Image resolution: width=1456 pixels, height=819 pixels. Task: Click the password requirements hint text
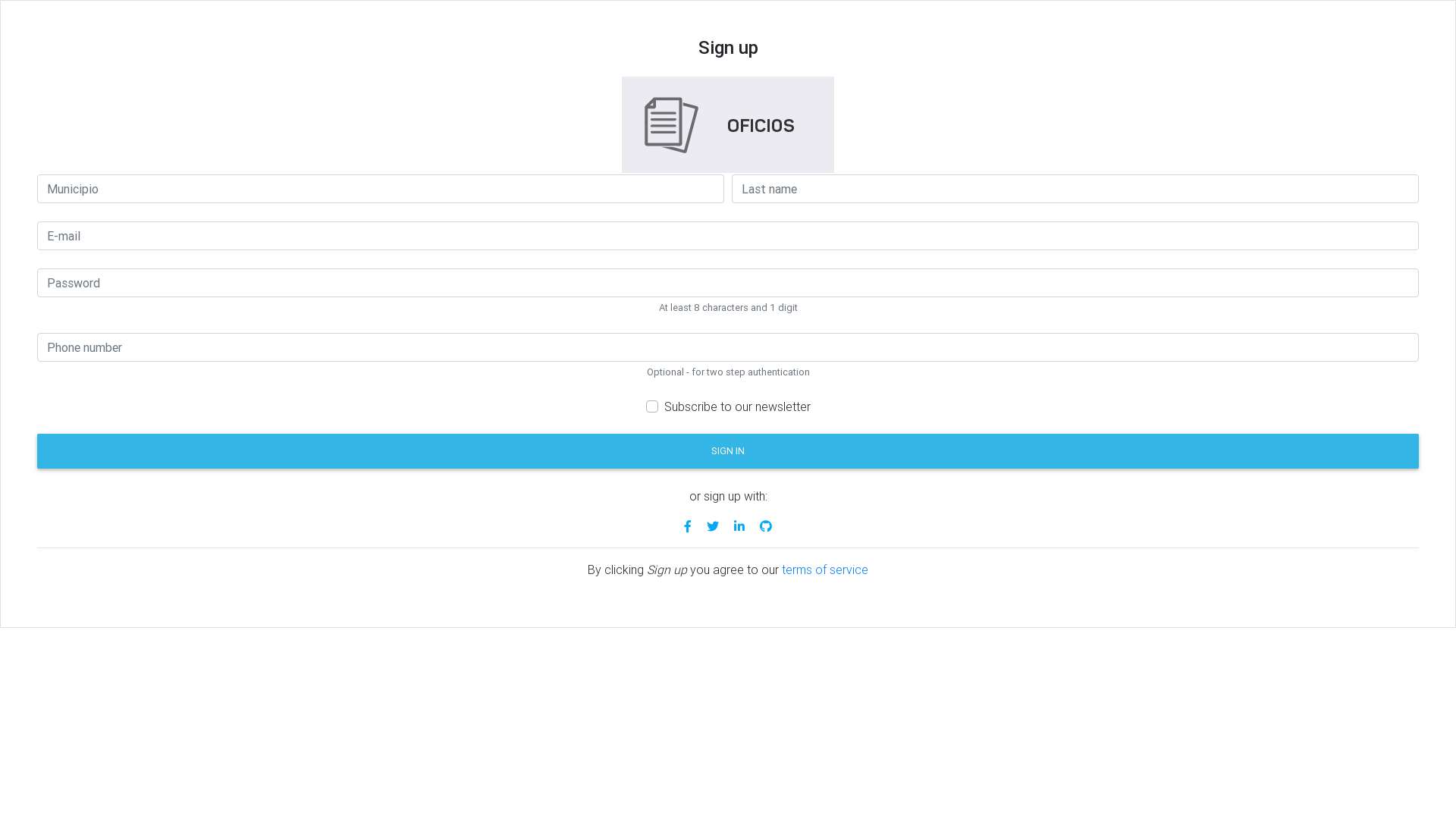coord(728,308)
